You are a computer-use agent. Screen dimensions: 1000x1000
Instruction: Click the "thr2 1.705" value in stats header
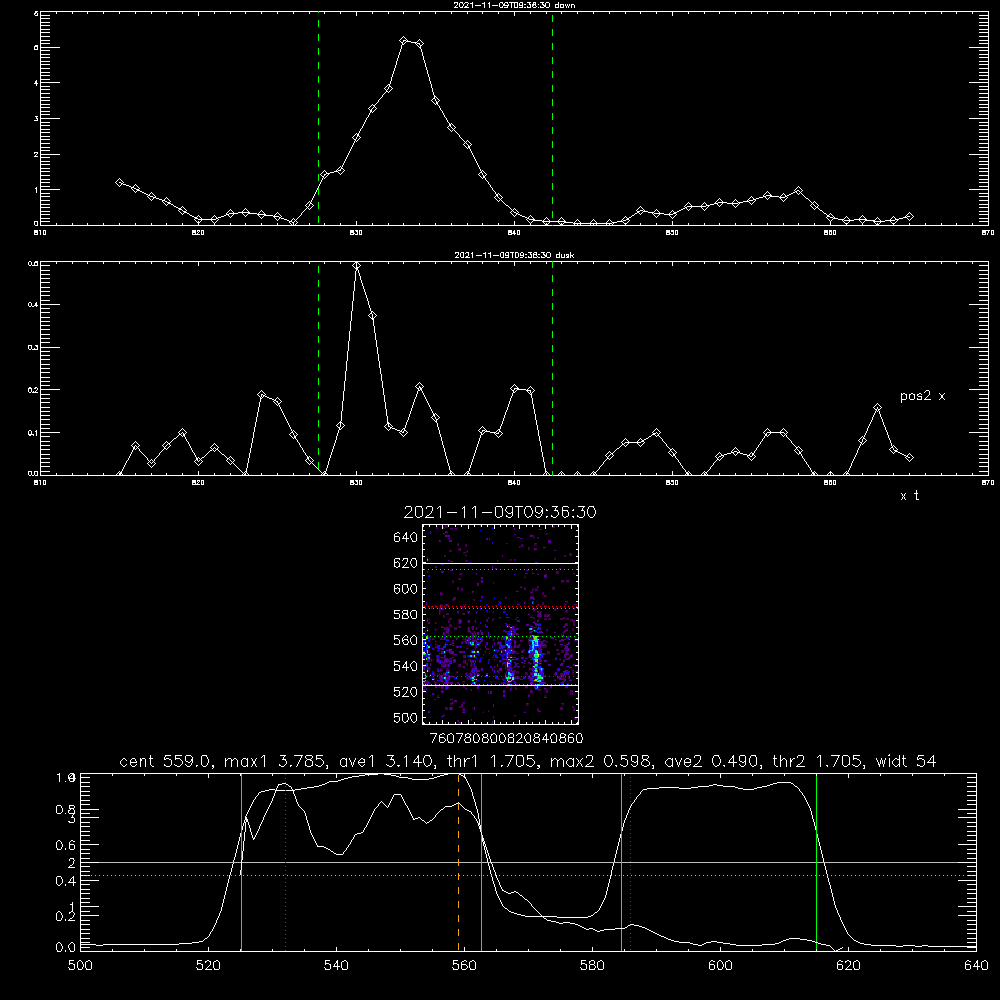[x=816, y=761]
